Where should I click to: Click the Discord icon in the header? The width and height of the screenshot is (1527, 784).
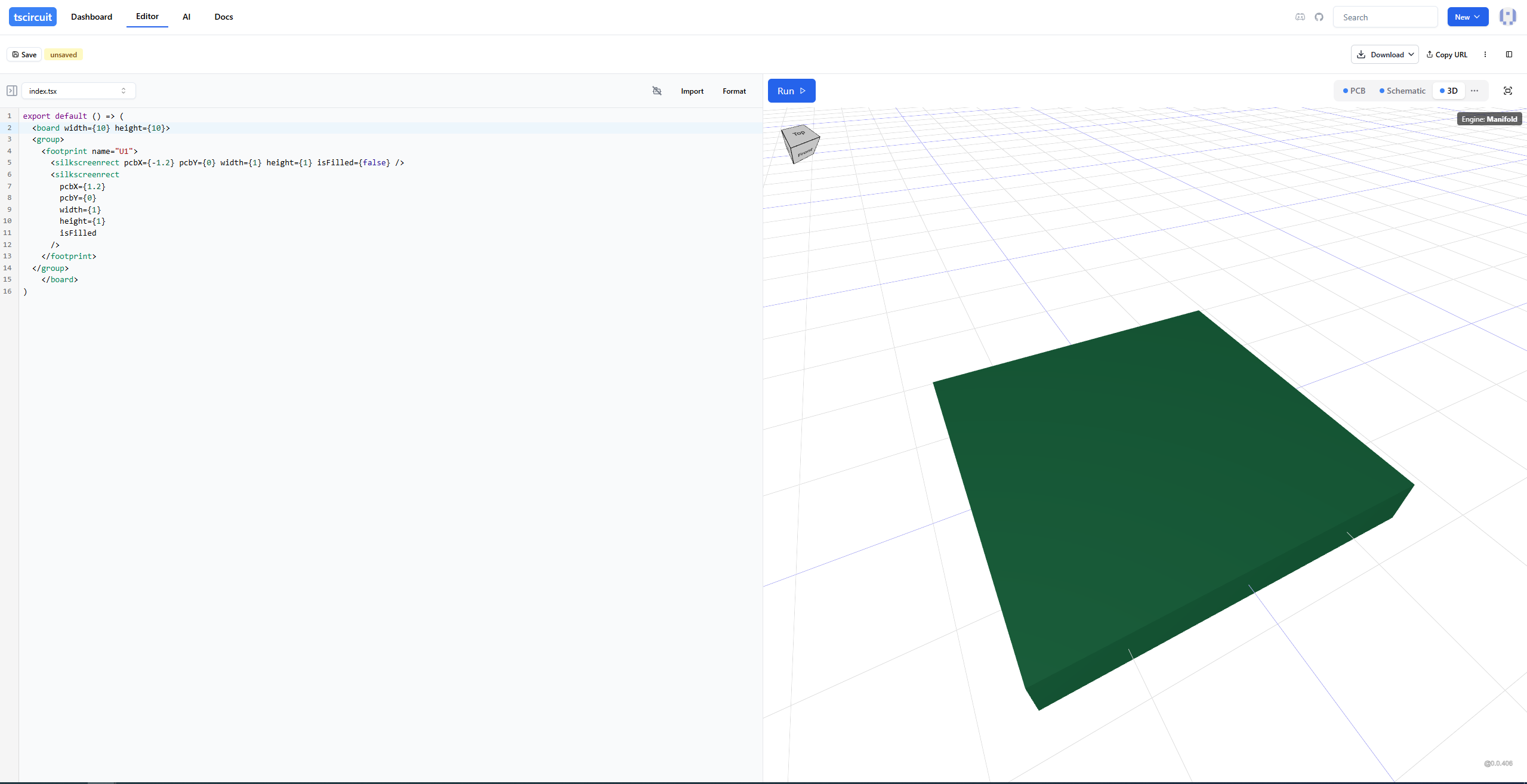click(1300, 17)
